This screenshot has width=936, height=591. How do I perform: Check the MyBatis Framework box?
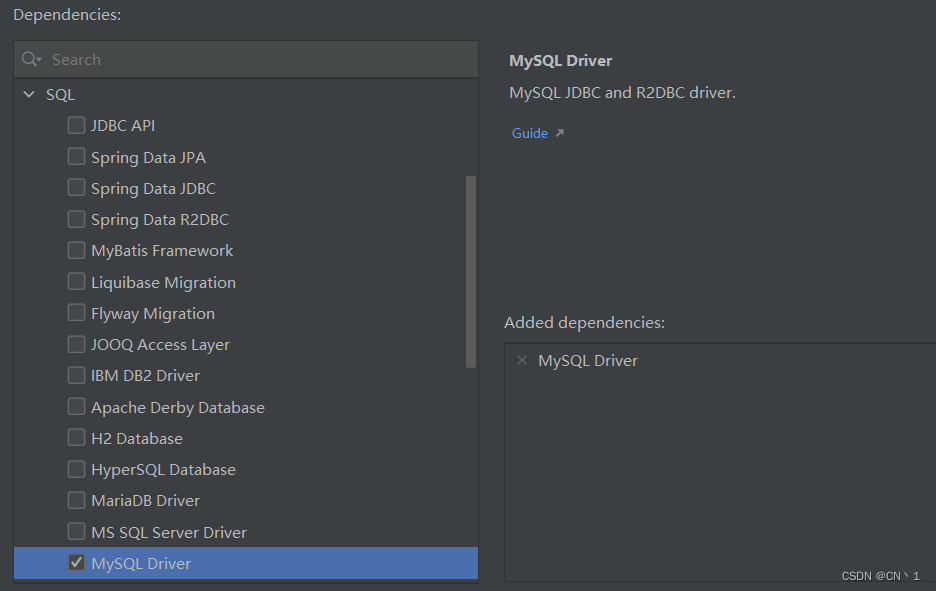pyautogui.click(x=76, y=250)
